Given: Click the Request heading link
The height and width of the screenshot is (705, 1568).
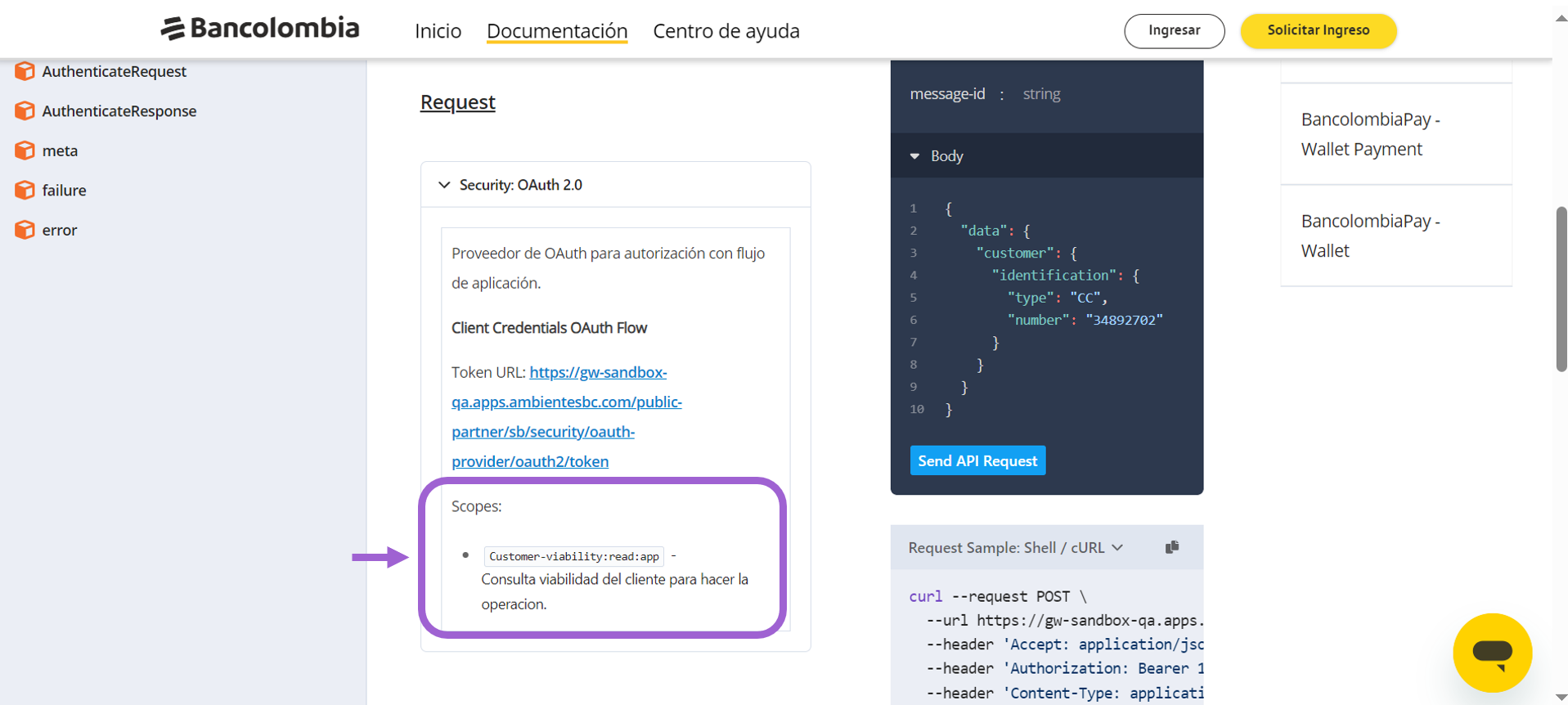Looking at the screenshot, I should (x=457, y=101).
